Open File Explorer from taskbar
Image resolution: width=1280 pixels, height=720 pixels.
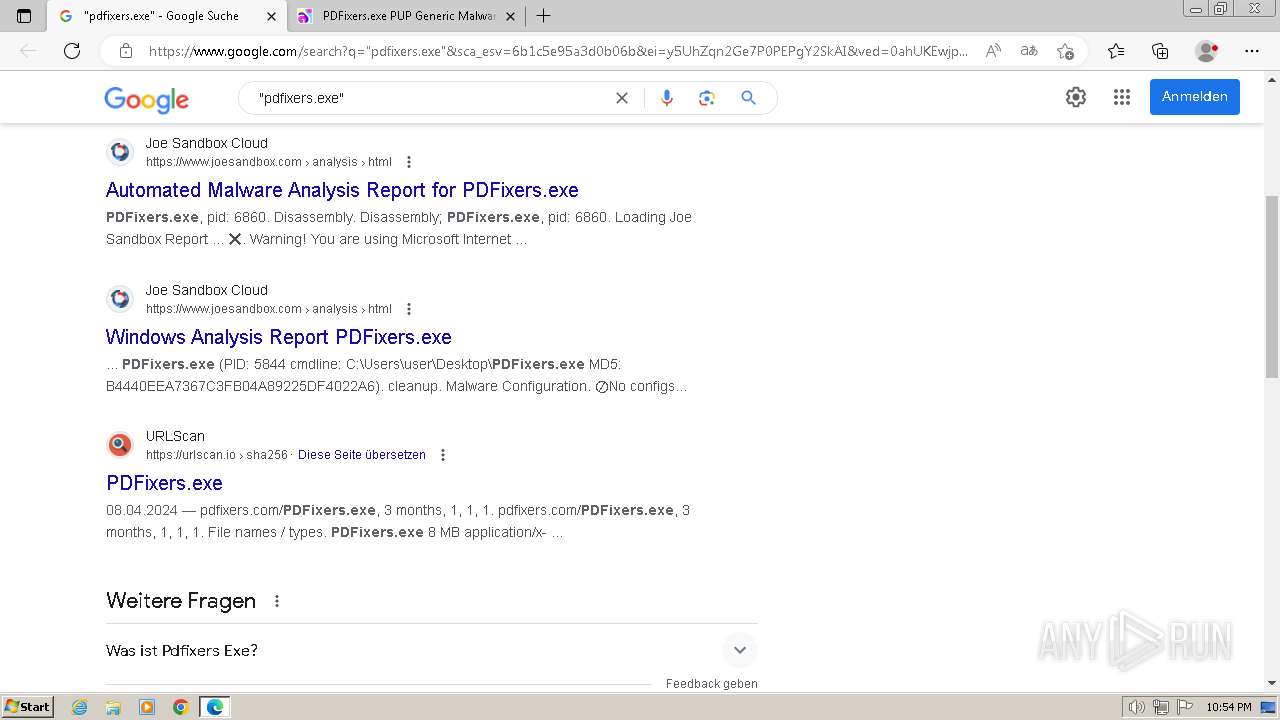(x=113, y=707)
